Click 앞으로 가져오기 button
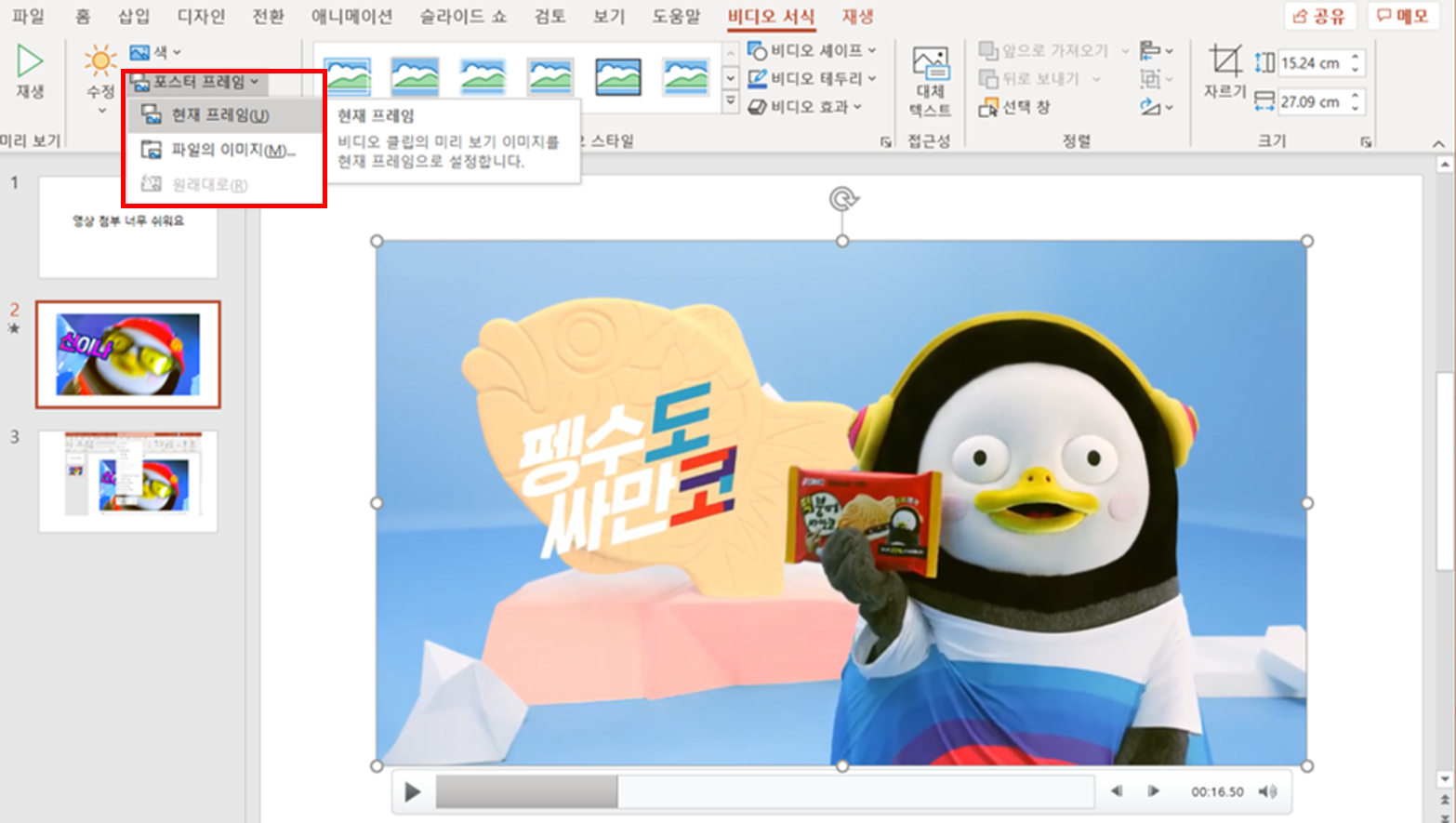Viewport: 1456px width, 823px height. 1044,50
